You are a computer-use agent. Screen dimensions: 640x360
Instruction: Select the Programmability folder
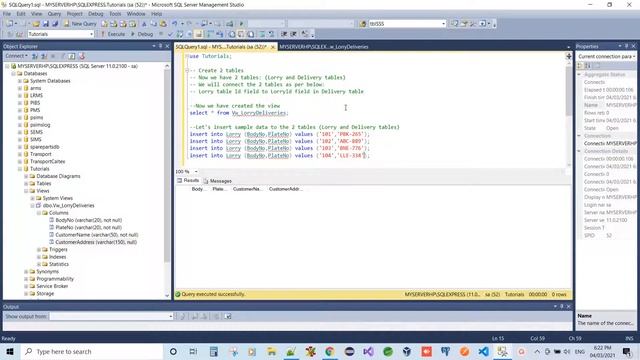[x=55, y=279]
